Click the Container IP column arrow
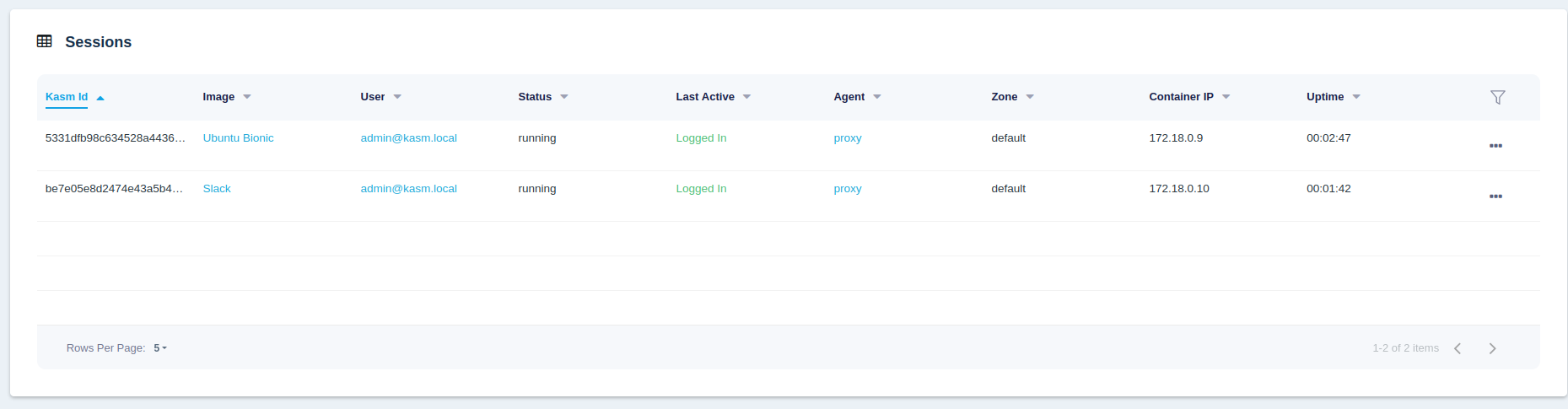This screenshot has width=1568, height=409. click(x=1226, y=97)
